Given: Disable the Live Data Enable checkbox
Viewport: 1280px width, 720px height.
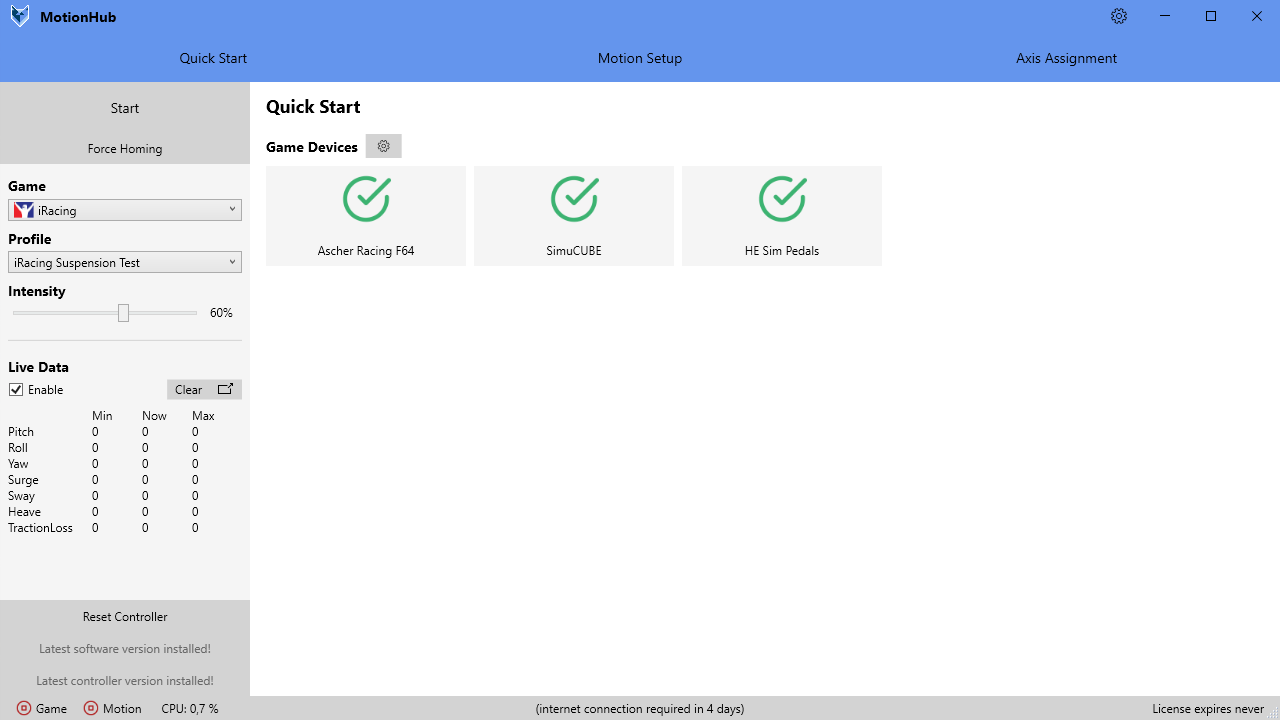Looking at the screenshot, I should coord(16,390).
